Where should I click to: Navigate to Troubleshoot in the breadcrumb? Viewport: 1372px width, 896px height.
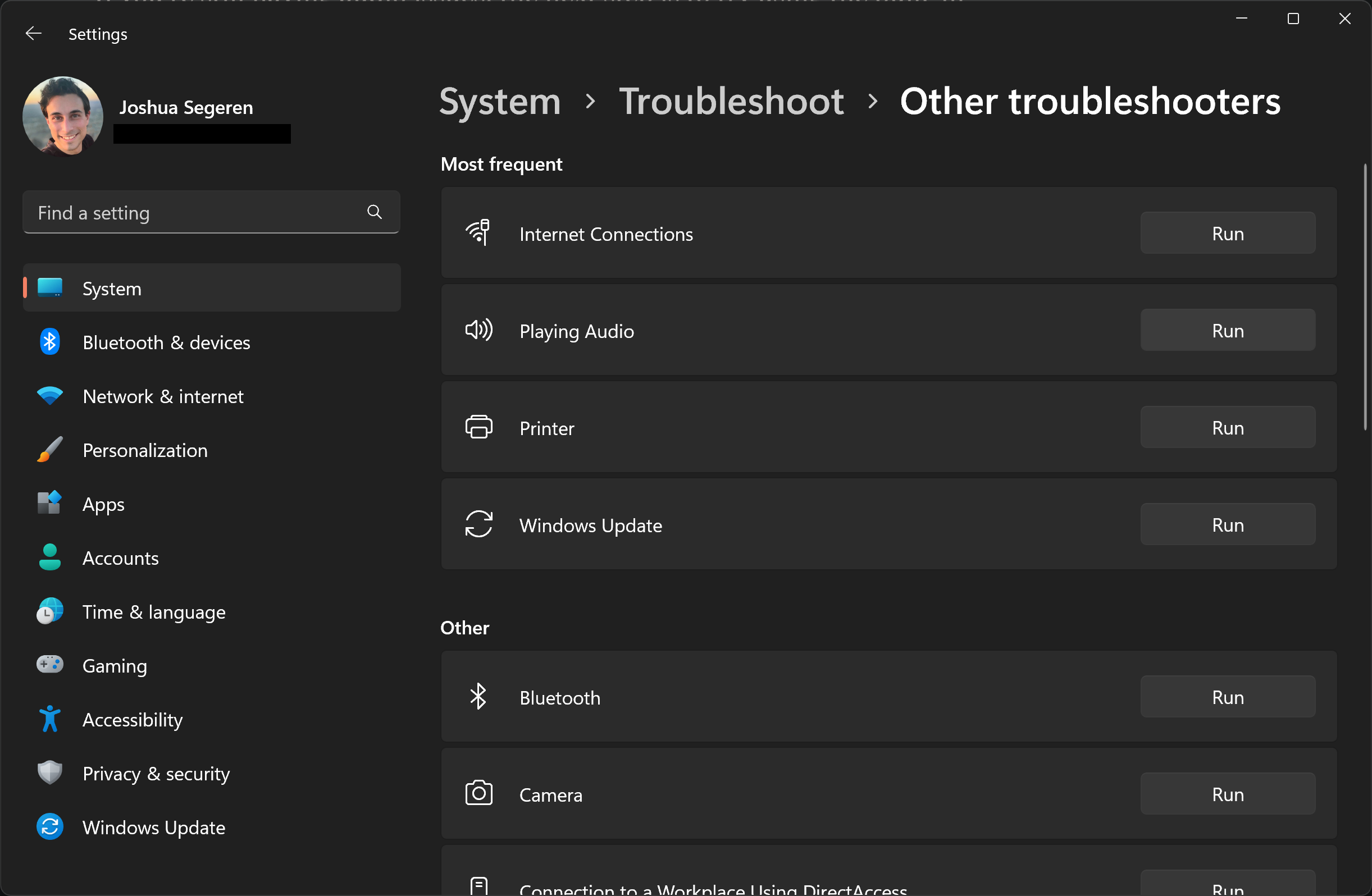pos(731,101)
